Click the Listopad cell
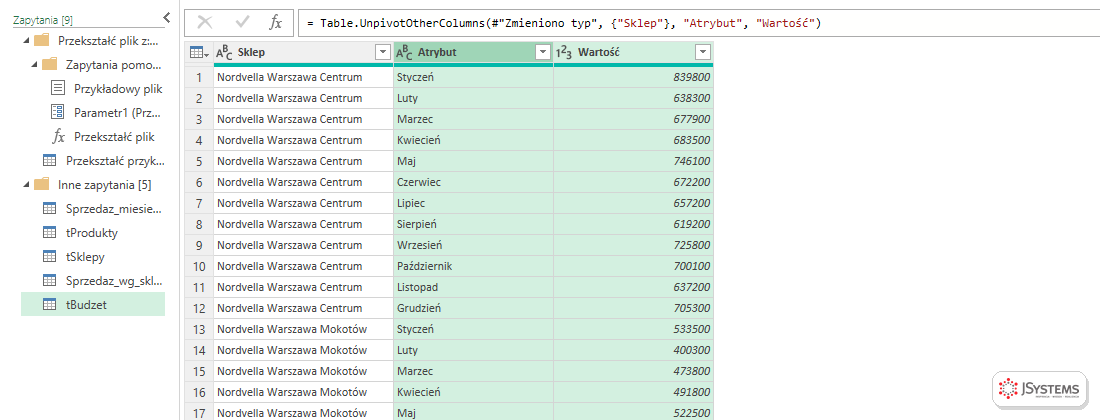The image size is (1100, 420). tap(474, 287)
